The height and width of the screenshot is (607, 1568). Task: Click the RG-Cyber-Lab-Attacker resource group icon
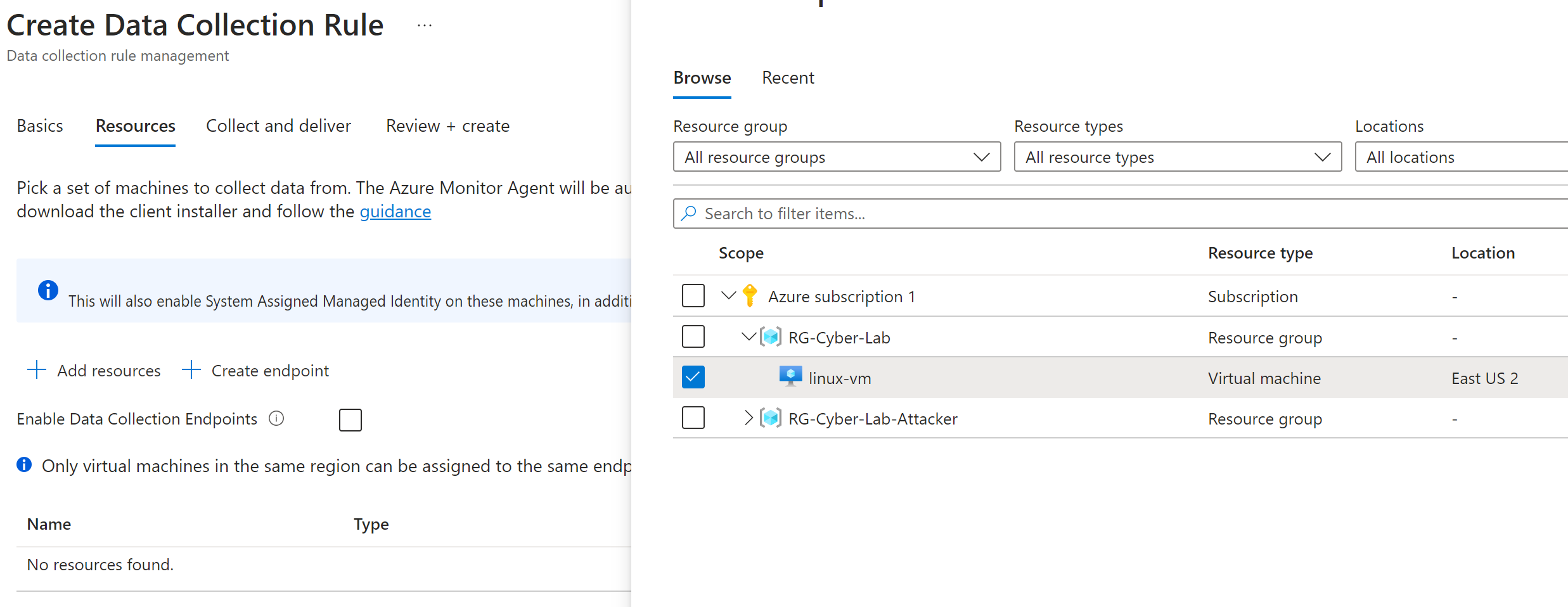(770, 418)
